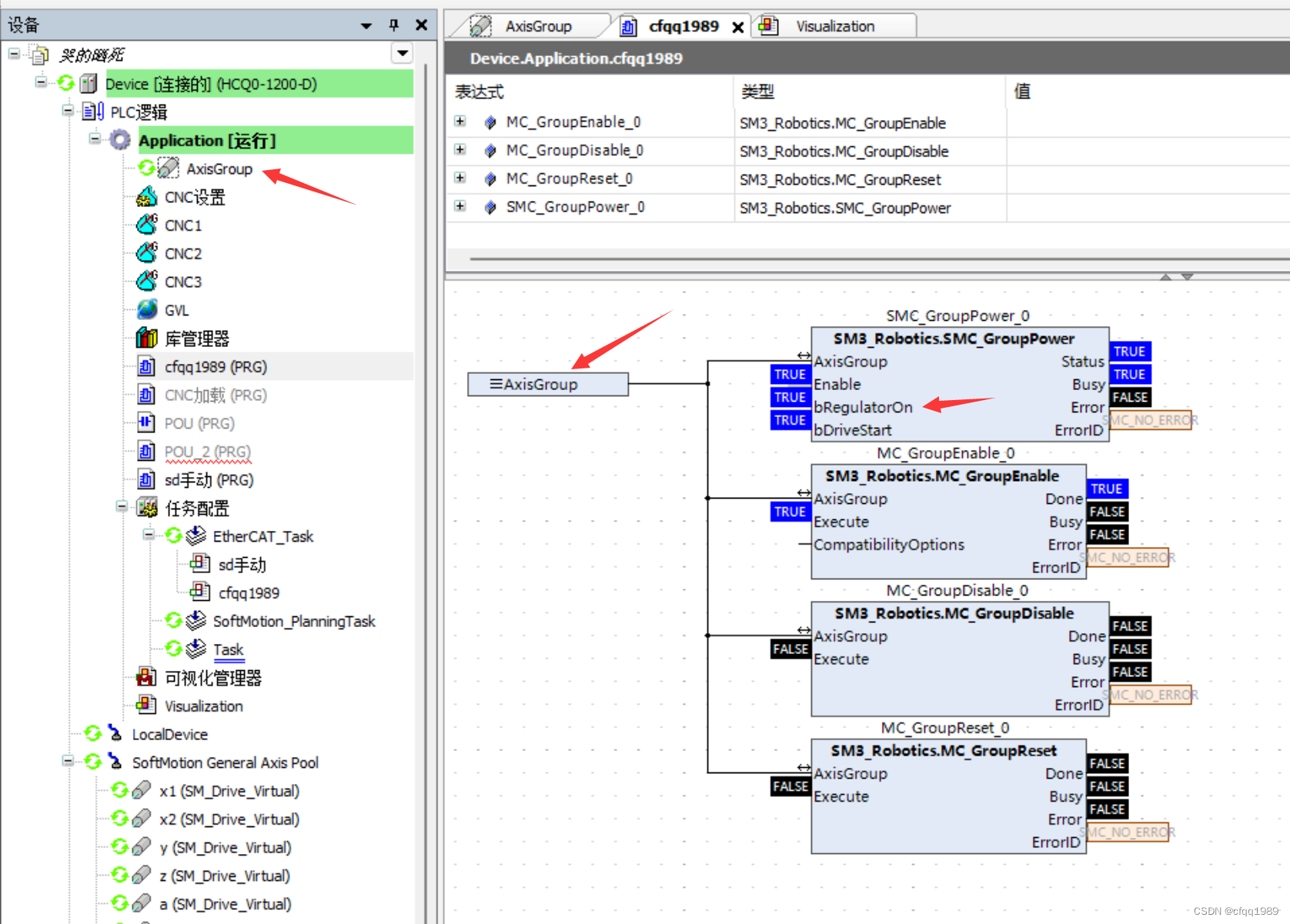Expand MC_GroupEnable_0 in the watch table

coord(460,122)
